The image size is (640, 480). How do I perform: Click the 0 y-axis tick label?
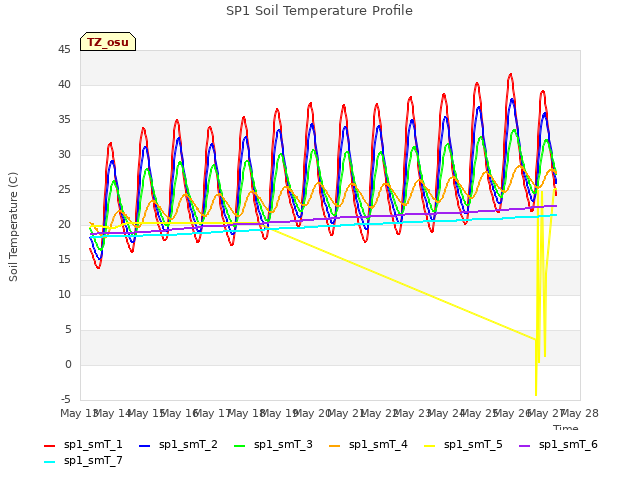68,364
